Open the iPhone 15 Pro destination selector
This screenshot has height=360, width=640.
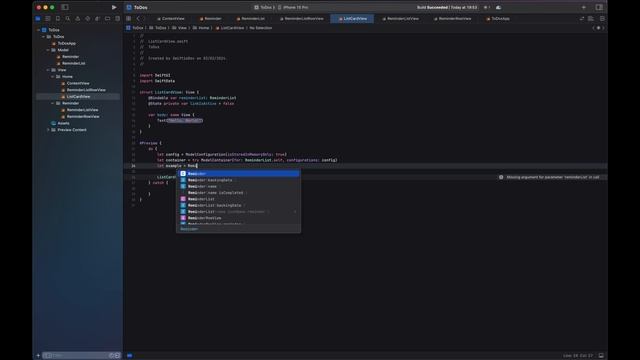(x=293, y=7)
